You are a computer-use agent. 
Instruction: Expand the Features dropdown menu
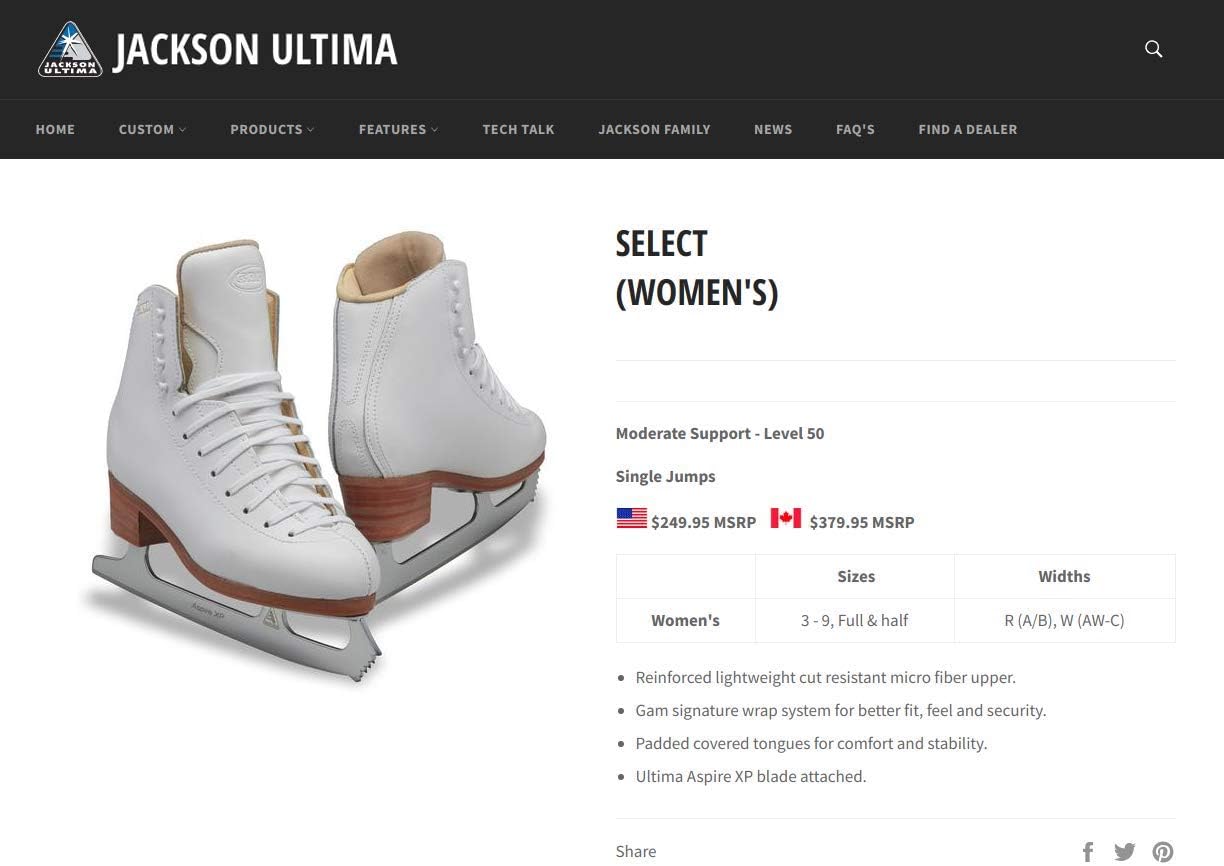tap(398, 129)
